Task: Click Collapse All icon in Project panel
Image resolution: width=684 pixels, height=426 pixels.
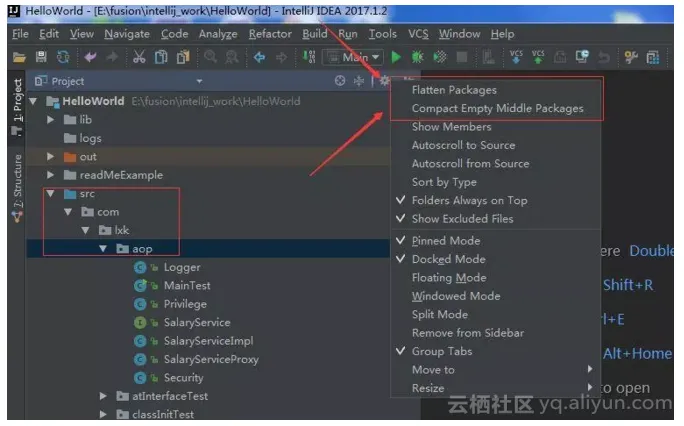Action: point(359,81)
